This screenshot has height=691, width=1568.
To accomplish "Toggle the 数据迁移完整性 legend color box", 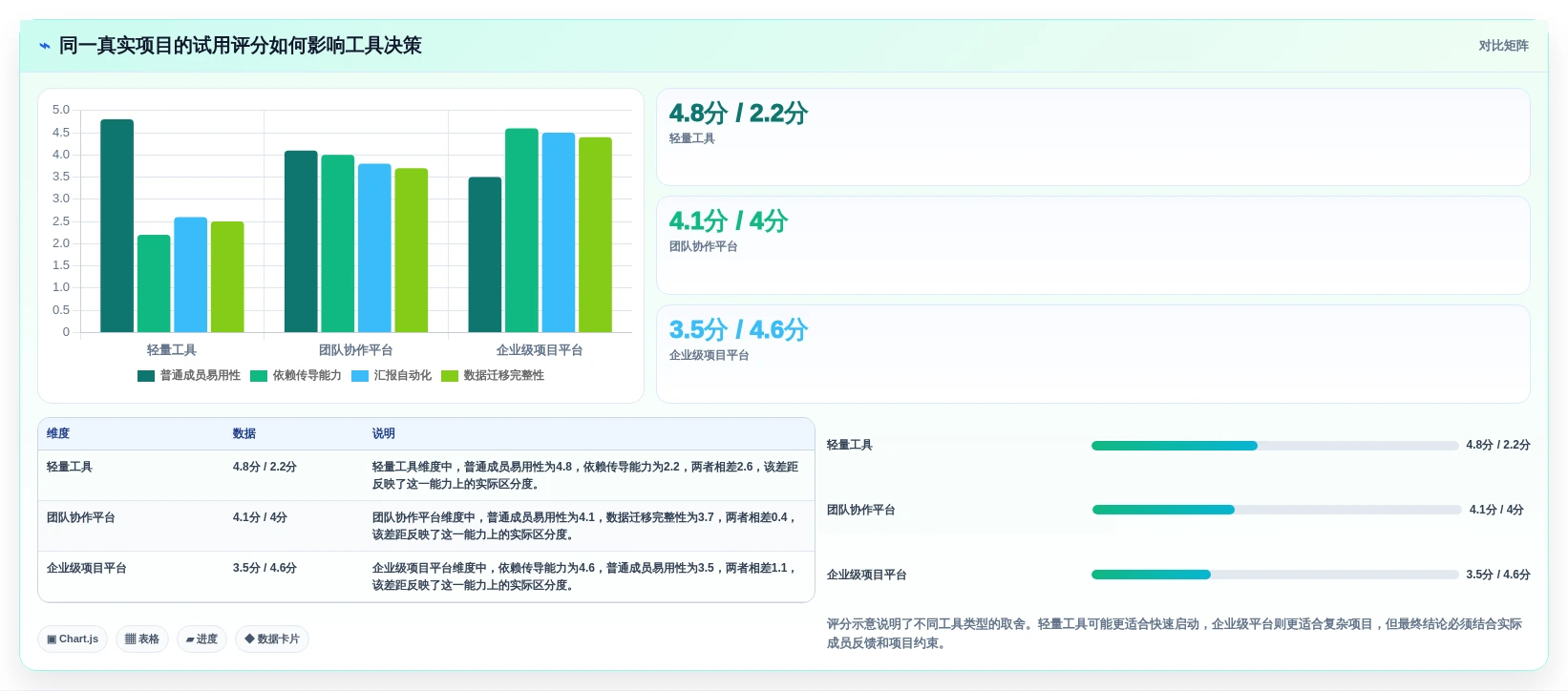I will coord(450,376).
